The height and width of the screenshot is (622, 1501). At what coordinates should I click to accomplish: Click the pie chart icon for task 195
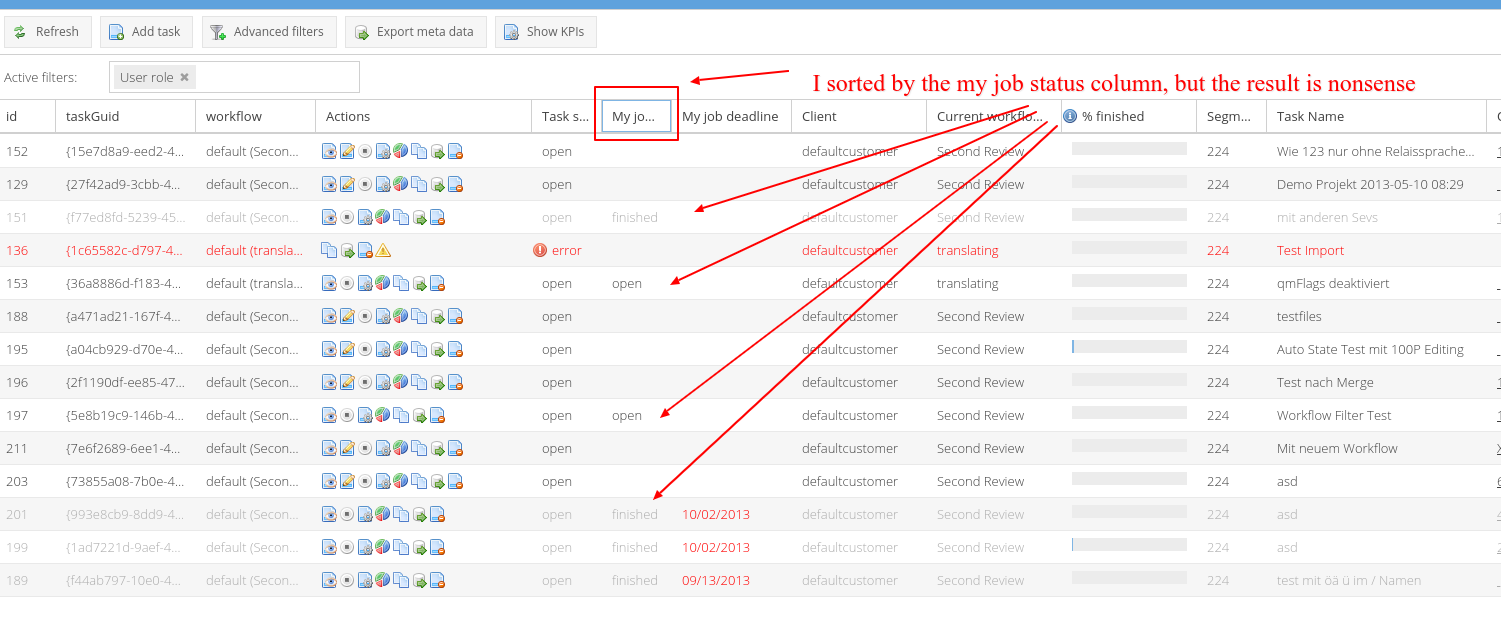400,350
